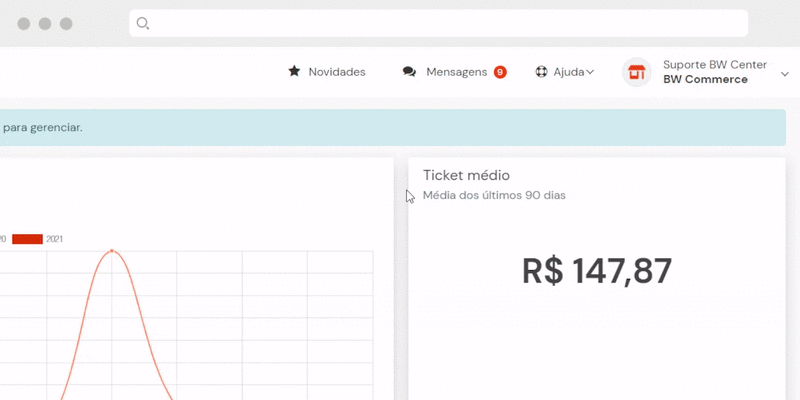This screenshot has width=800, height=400.
Task: Click the Ajuda lifebuoy icon
Action: [541, 71]
